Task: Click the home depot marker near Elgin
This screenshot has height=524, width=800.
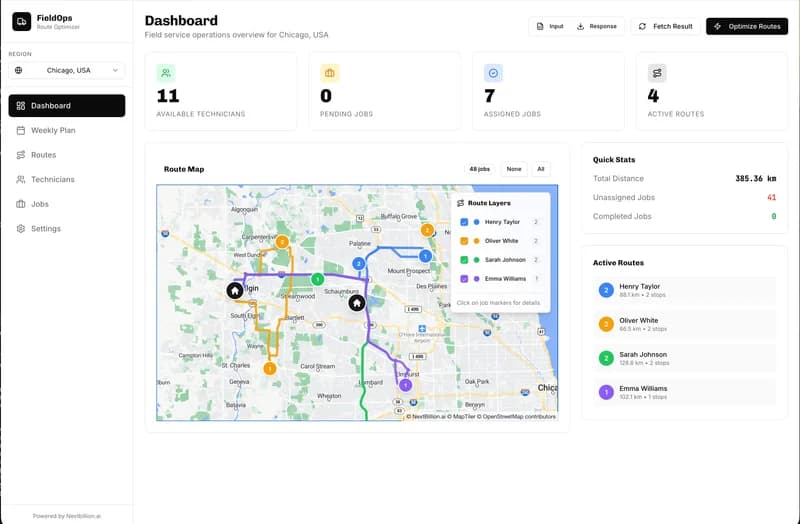Action: [x=235, y=290]
